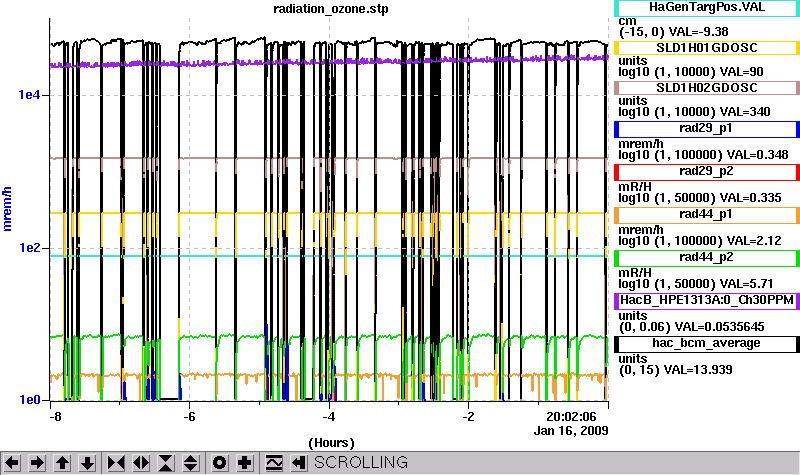Viewport: 800px width, 475px height.
Task: Click the 1e4 y-axis label
Action: coord(29,95)
